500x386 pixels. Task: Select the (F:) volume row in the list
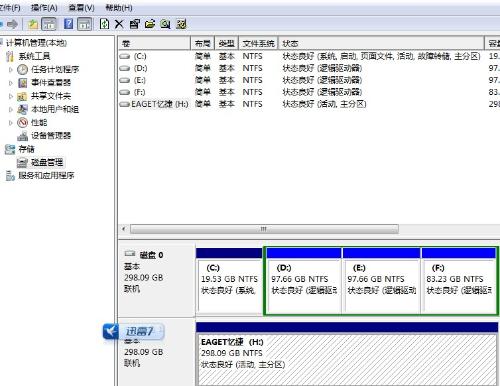click(309, 92)
